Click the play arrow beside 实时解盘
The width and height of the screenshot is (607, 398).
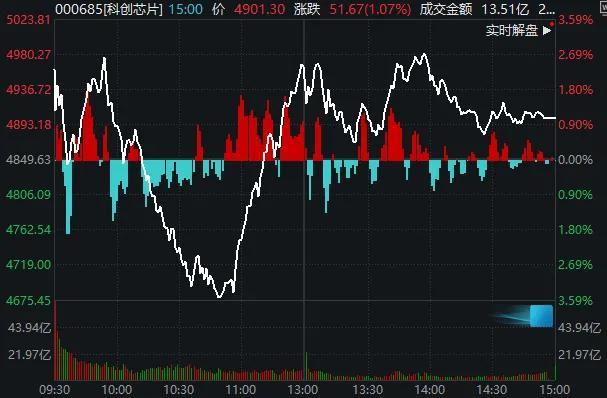(547, 31)
